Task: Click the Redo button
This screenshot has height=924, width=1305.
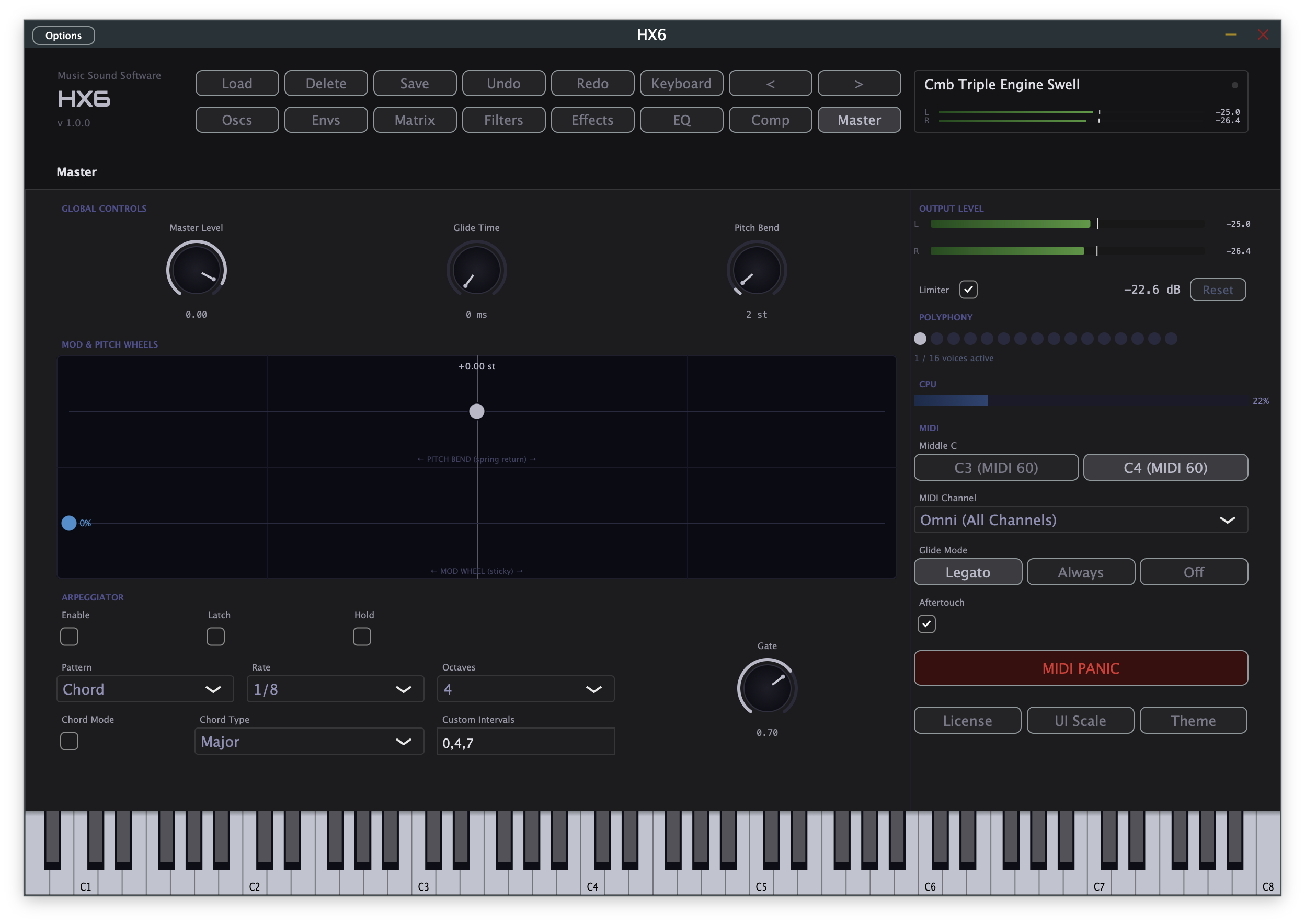Action: (592, 84)
